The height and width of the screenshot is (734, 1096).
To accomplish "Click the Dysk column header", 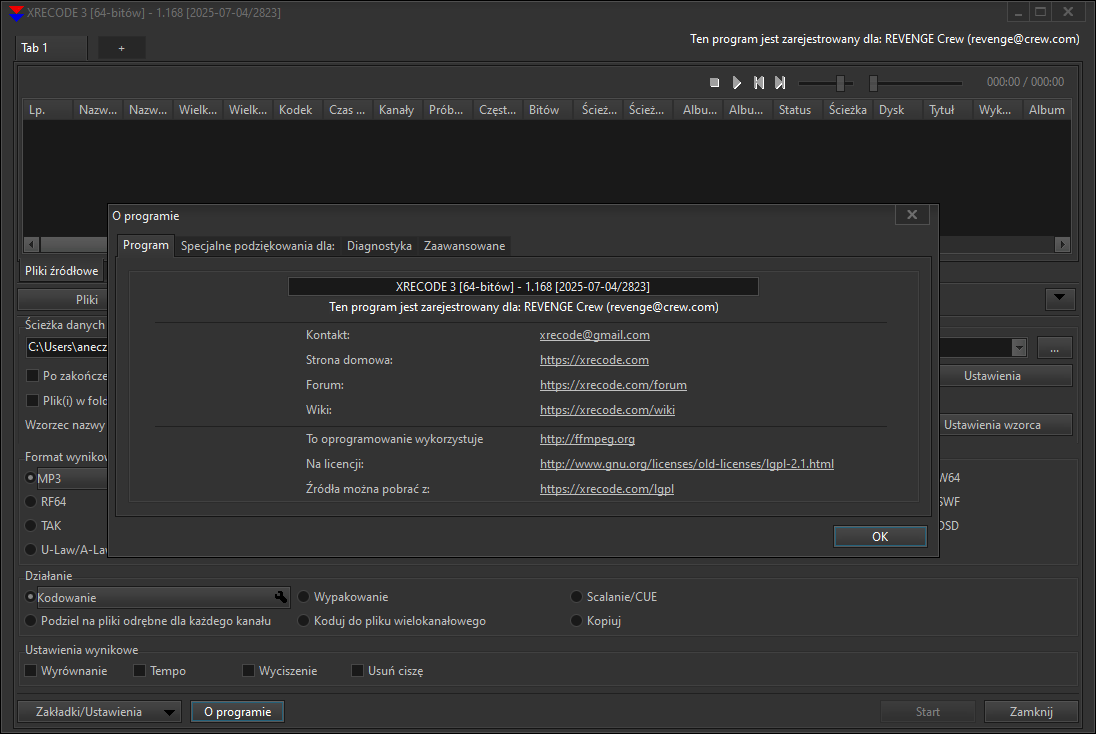I will point(897,110).
